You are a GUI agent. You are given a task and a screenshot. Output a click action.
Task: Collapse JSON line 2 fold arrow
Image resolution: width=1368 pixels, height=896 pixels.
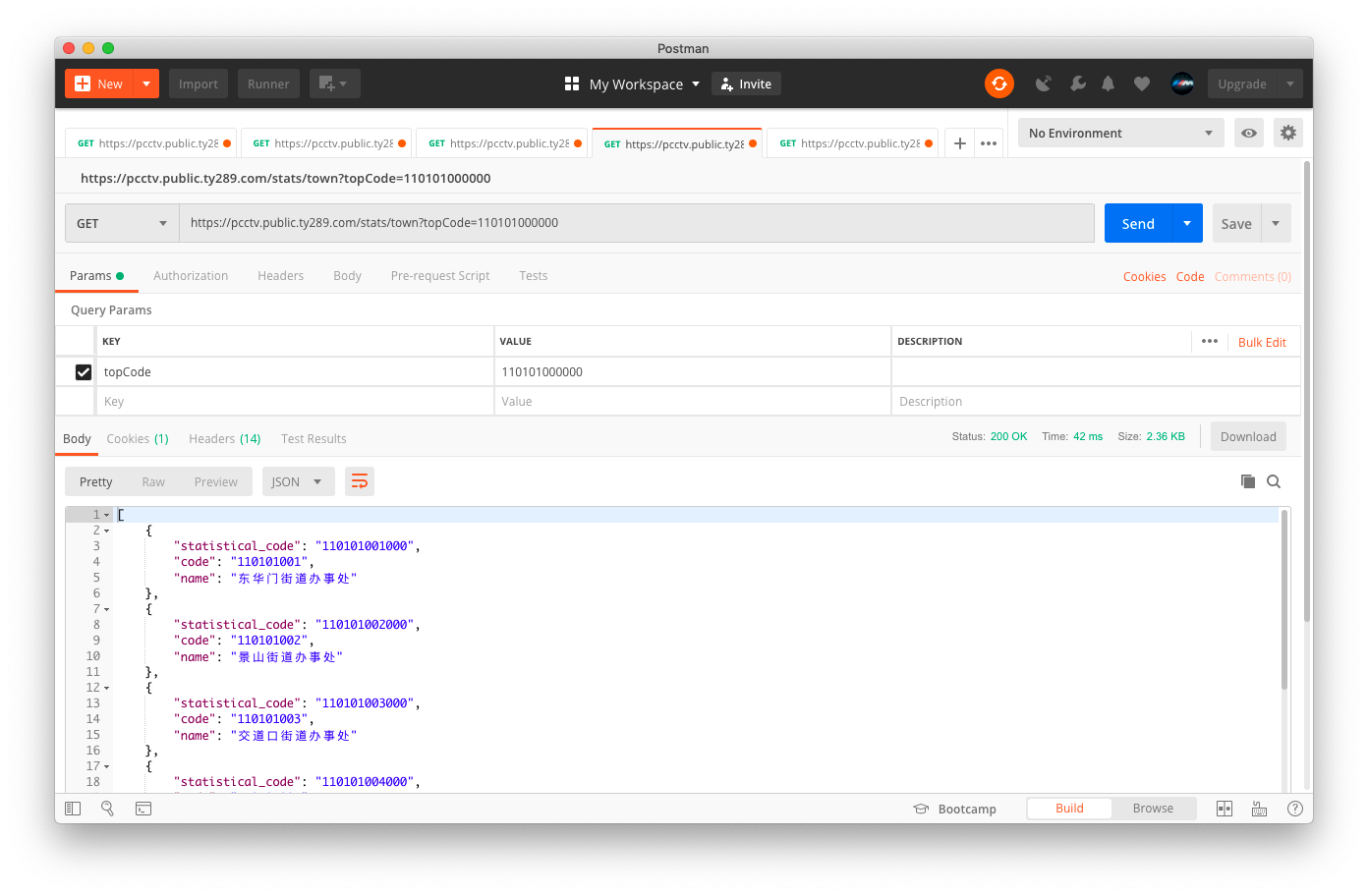107,531
